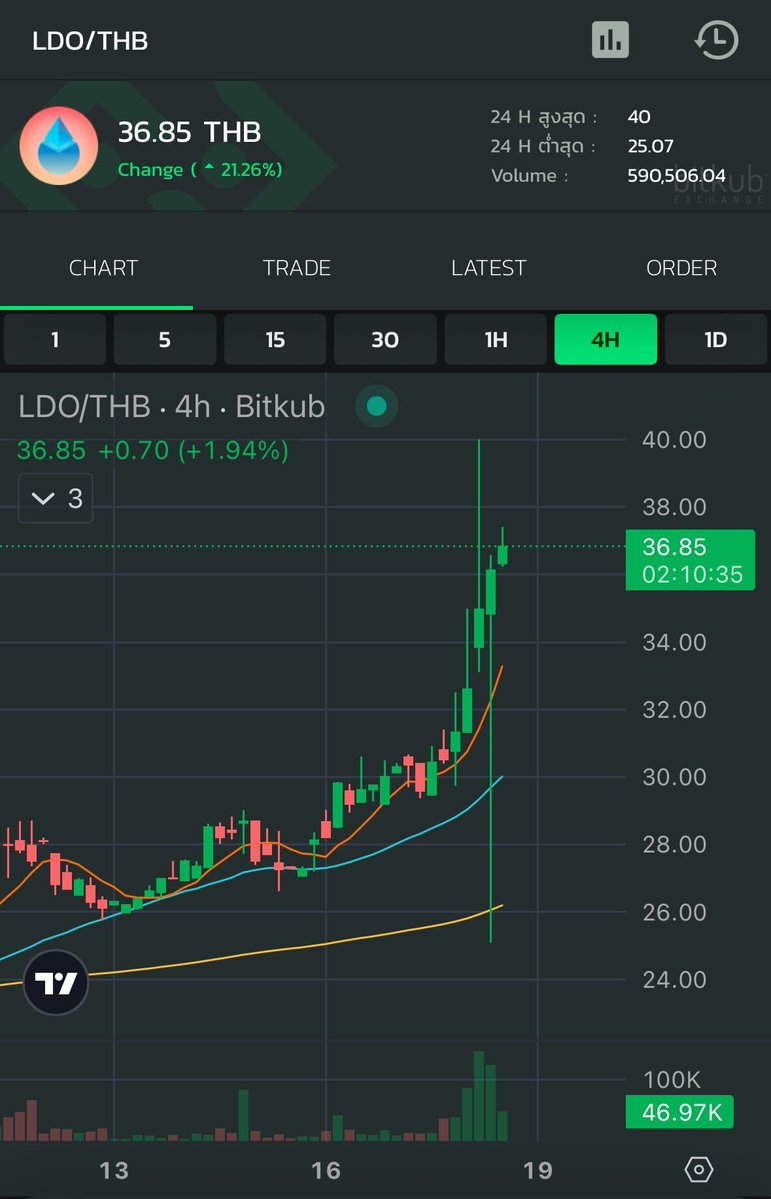Expand the indicator legend showing 3

(x=56, y=499)
